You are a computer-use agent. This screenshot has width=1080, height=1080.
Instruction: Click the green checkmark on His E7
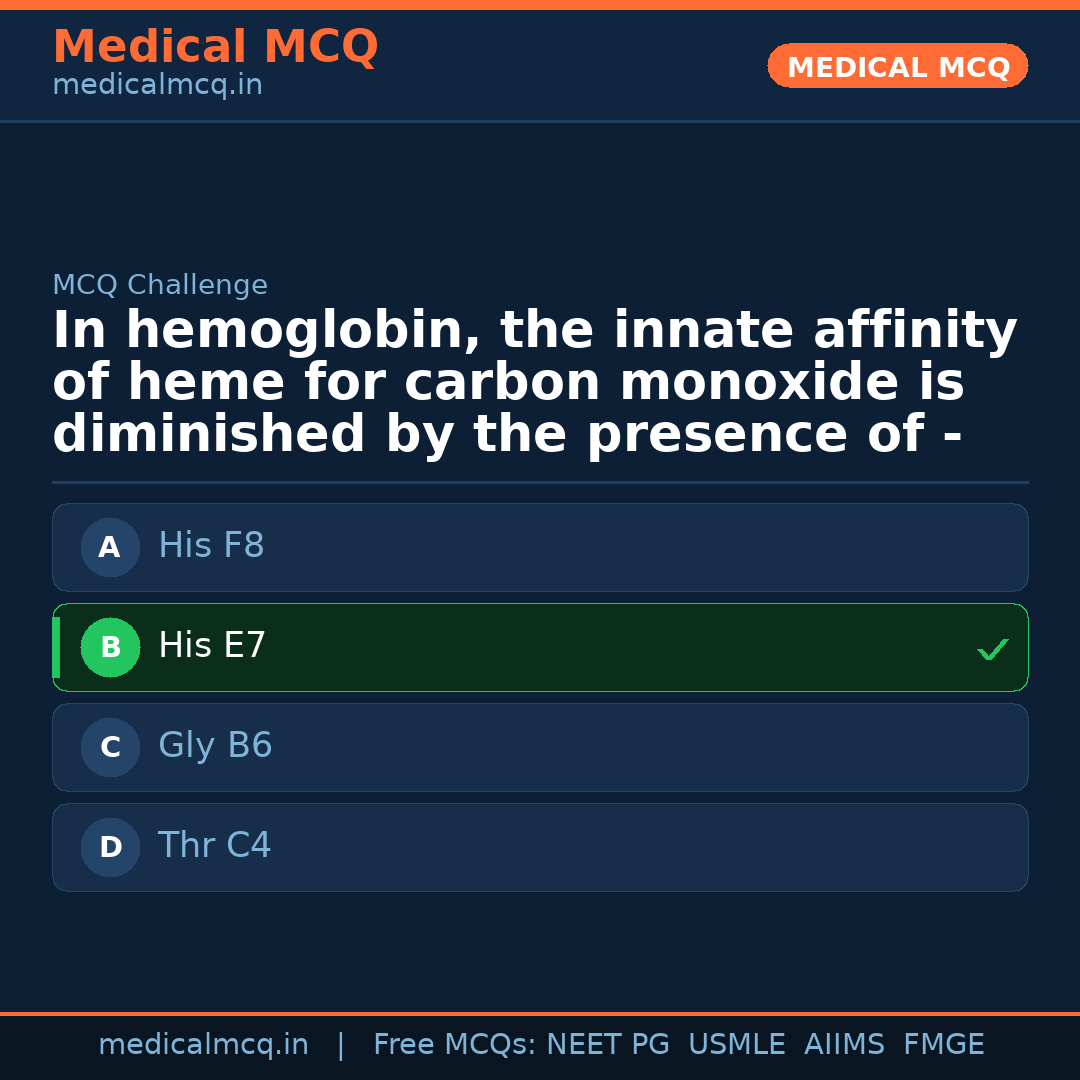pyautogui.click(x=992, y=650)
